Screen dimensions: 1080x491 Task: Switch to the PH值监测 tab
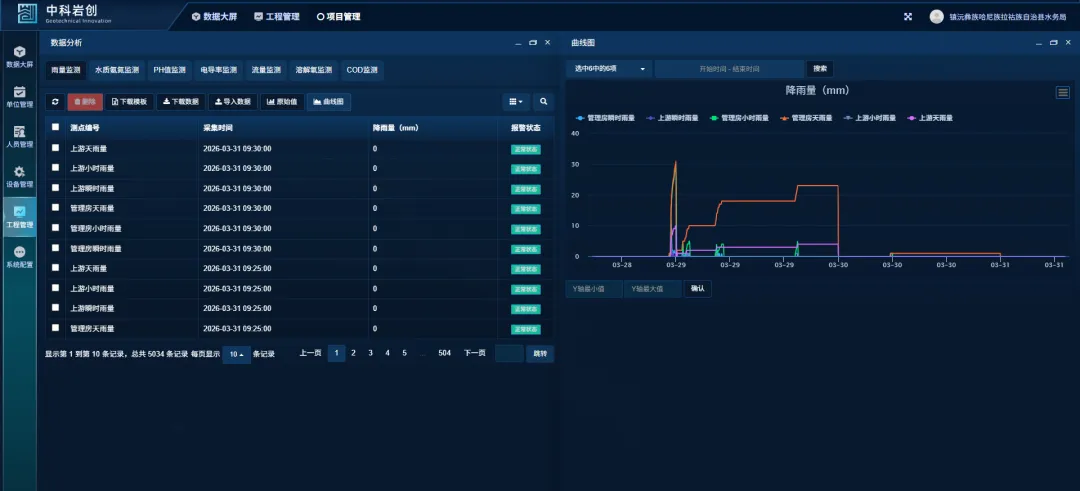(169, 71)
